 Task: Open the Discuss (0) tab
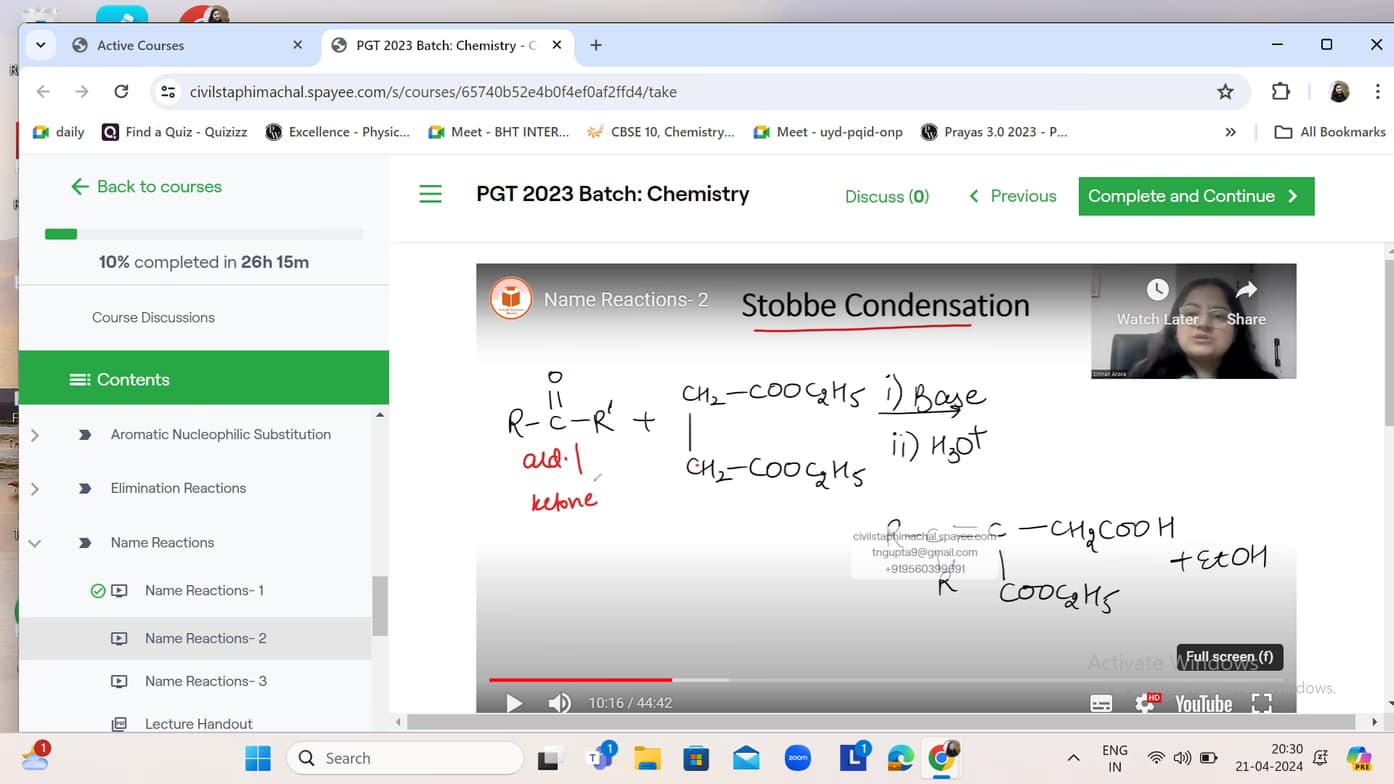click(x=886, y=196)
